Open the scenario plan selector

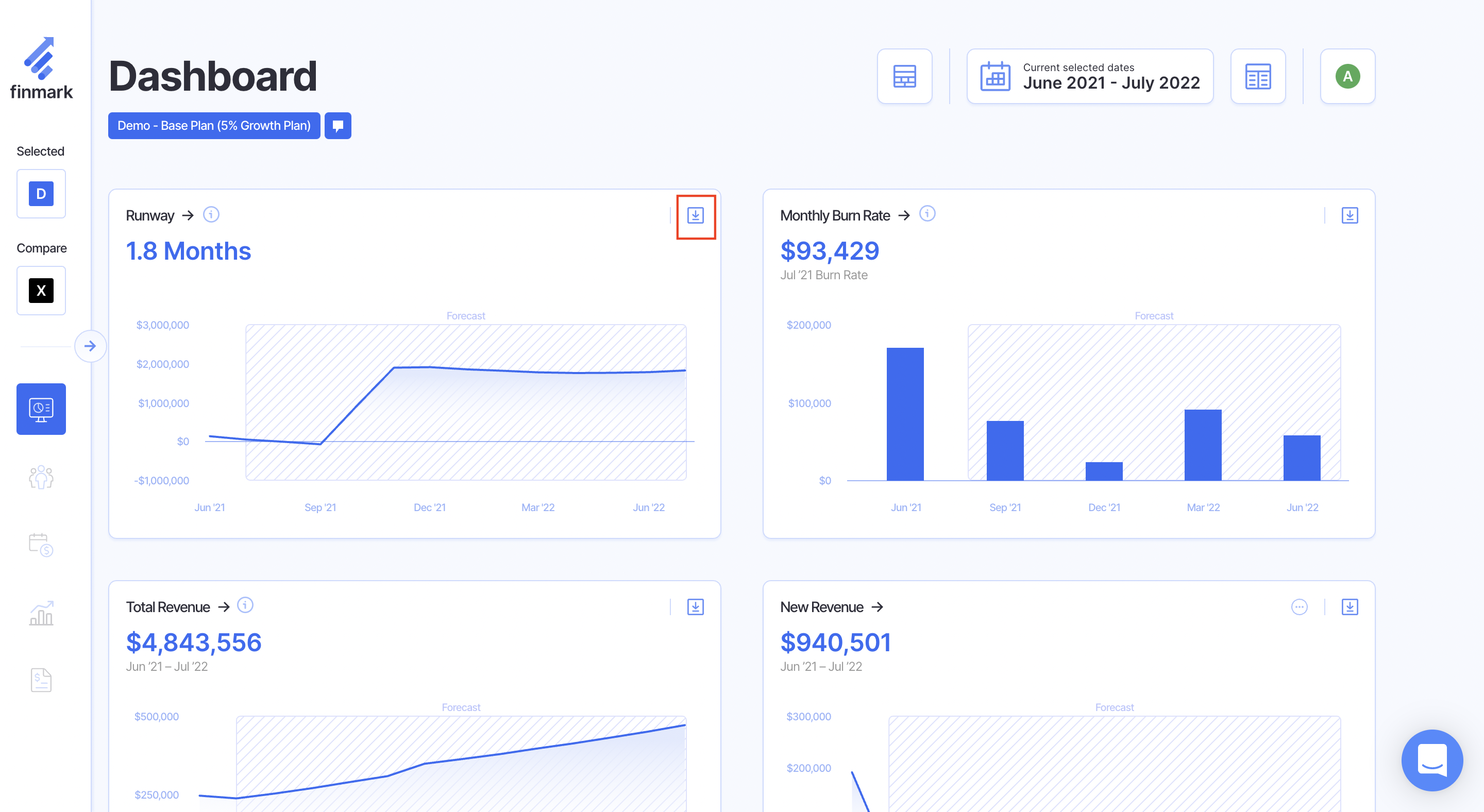[214, 126]
